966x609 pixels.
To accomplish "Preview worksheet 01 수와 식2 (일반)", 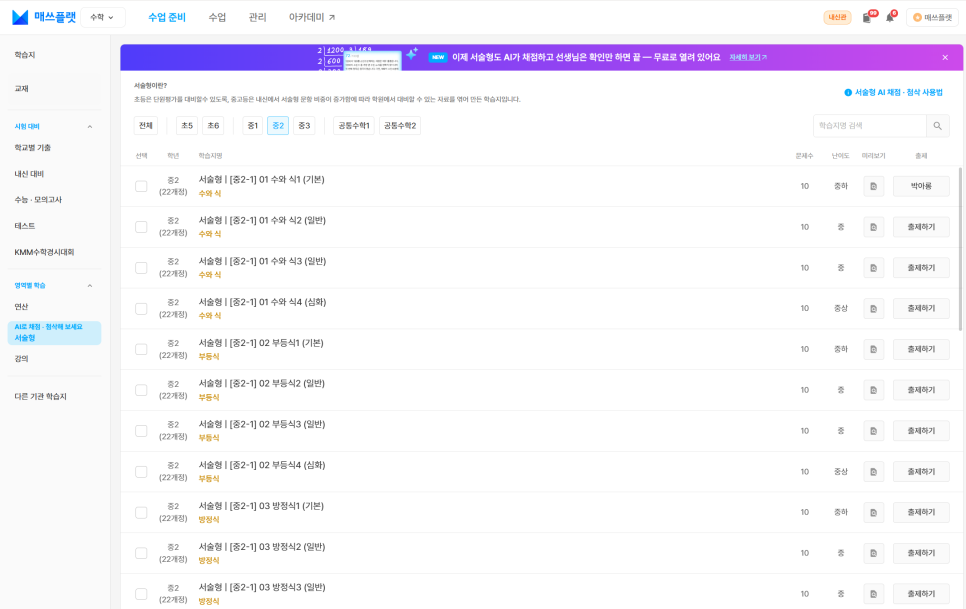I will (874, 227).
